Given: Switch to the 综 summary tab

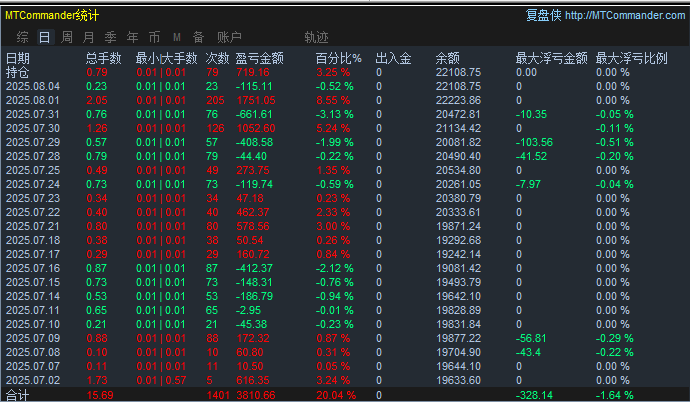Looking at the screenshot, I should pyautogui.click(x=22, y=37).
